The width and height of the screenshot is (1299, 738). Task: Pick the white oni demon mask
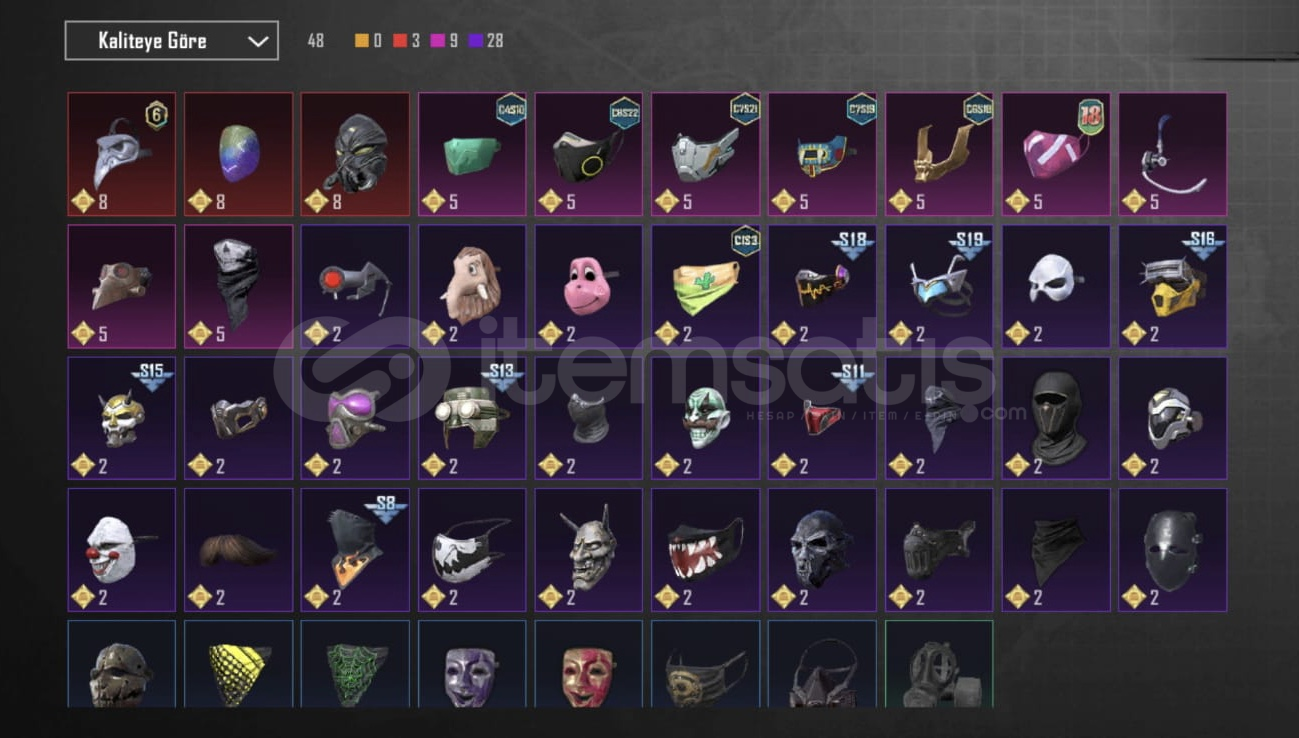[x=589, y=550]
